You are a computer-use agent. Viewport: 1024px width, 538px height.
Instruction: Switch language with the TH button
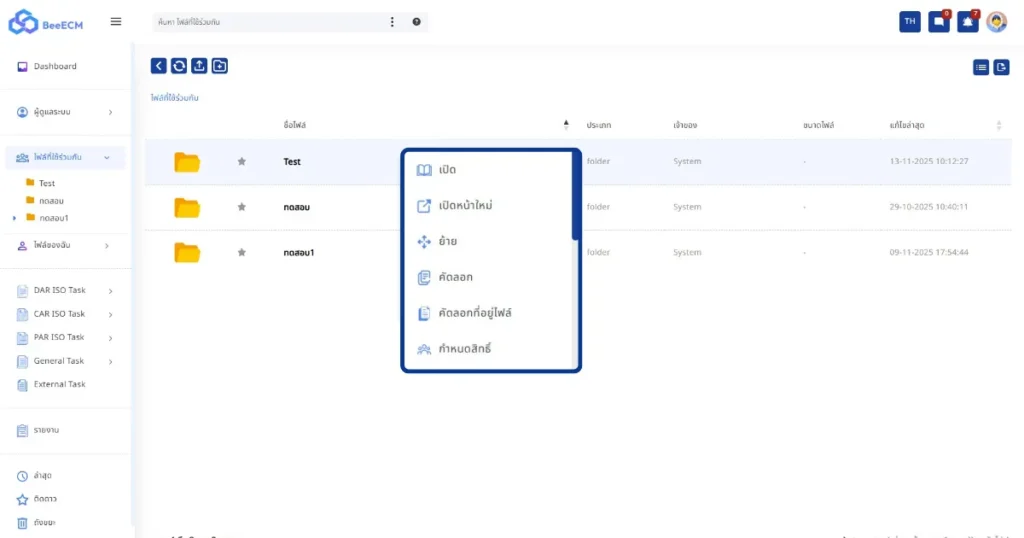[x=909, y=22]
